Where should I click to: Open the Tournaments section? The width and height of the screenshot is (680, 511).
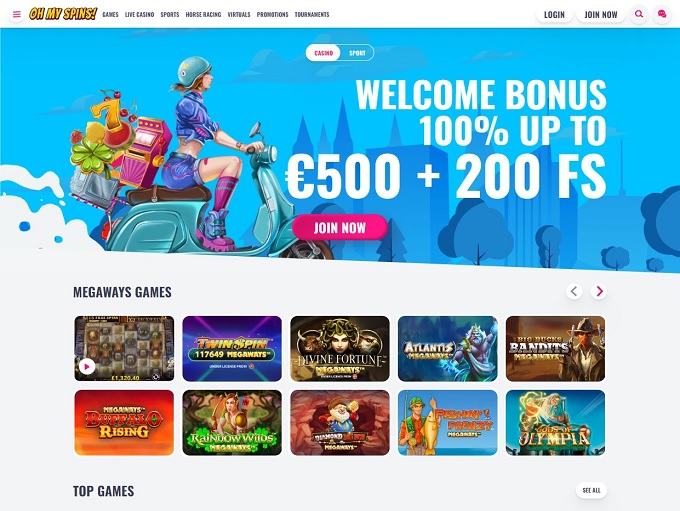312,14
